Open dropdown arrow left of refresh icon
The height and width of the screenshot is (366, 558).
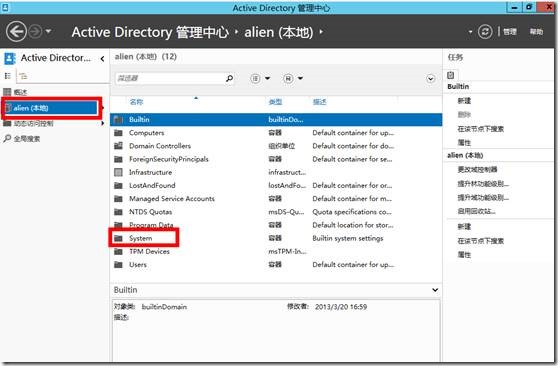(x=470, y=32)
